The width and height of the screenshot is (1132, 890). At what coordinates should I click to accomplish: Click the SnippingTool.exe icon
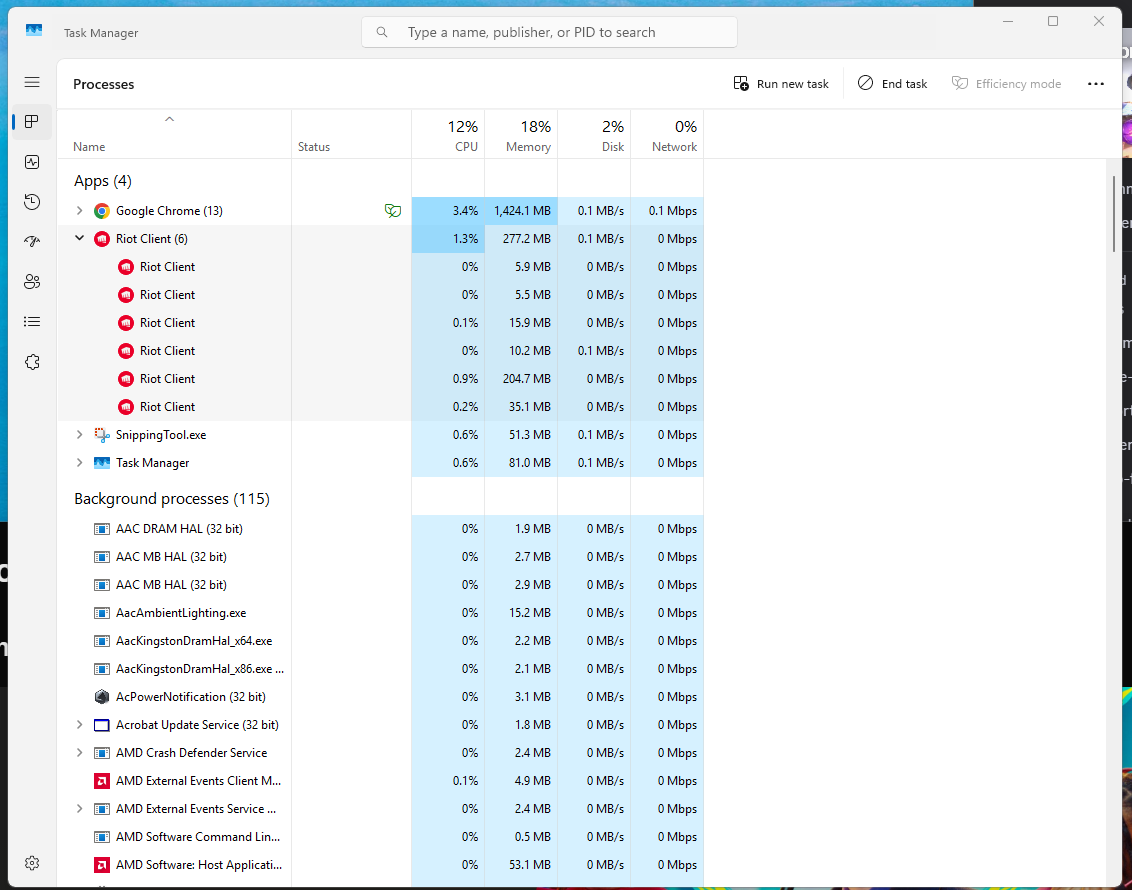point(102,435)
